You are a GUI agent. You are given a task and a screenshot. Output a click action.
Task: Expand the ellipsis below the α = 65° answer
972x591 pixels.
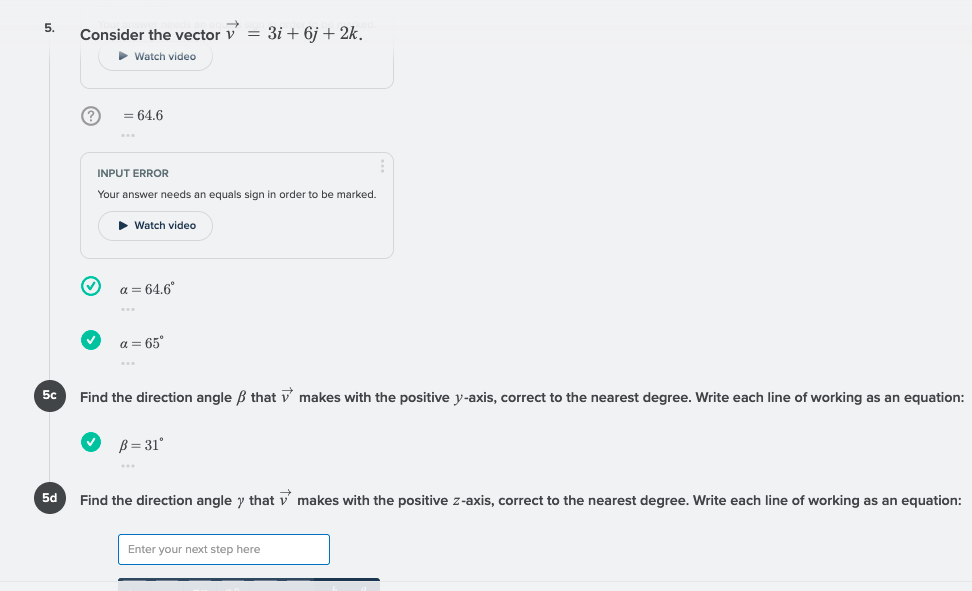click(128, 363)
